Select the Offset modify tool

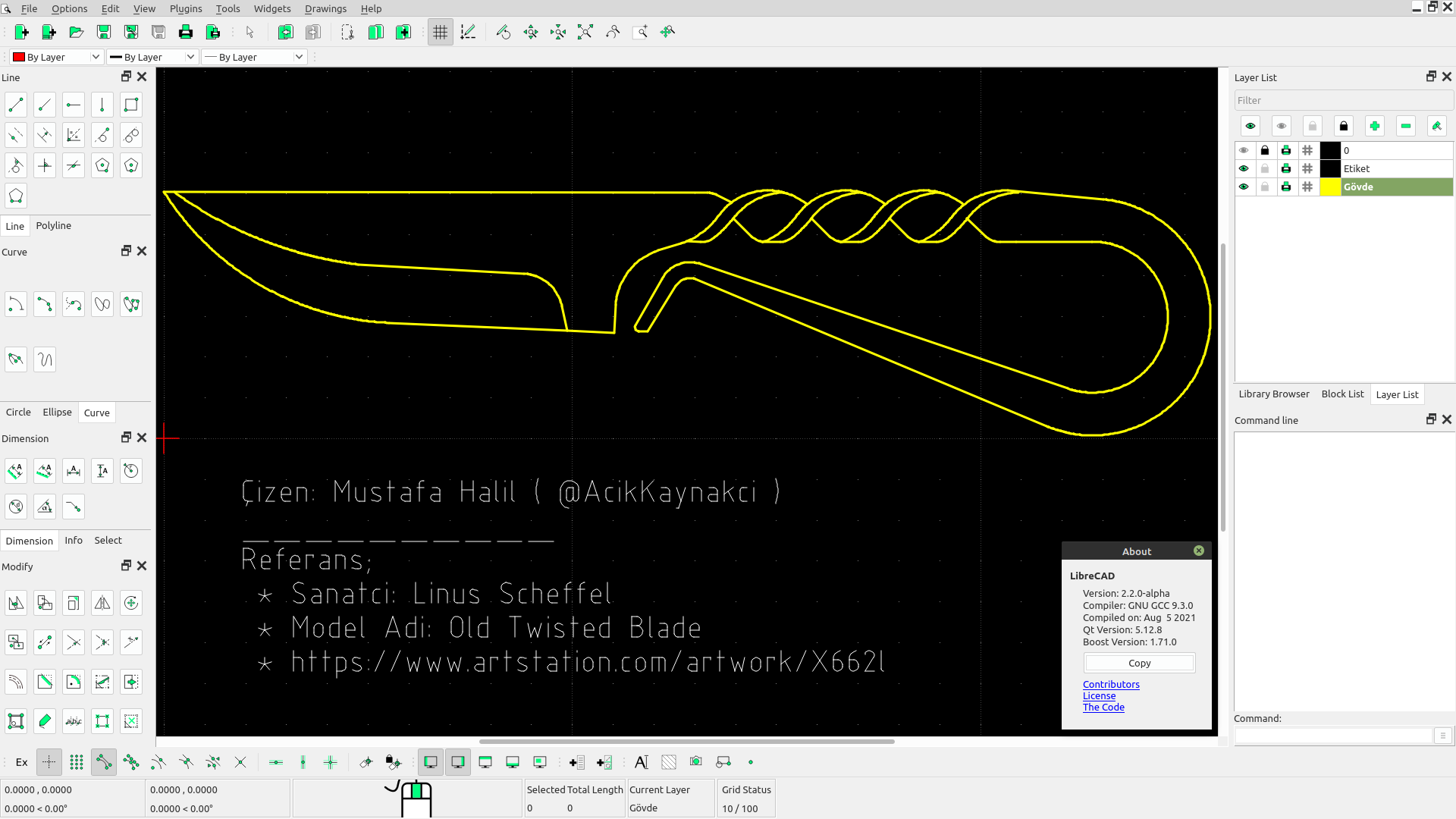point(16,682)
